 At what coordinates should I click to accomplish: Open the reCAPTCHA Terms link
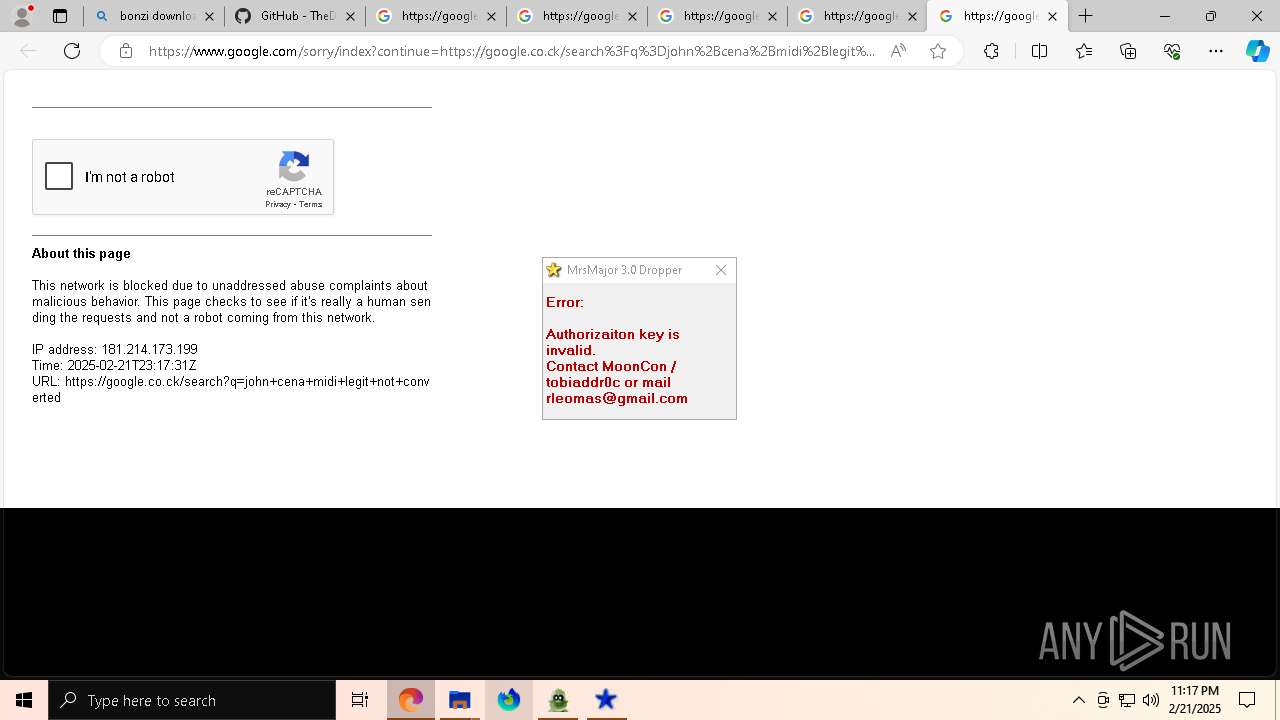[x=310, y=204]
